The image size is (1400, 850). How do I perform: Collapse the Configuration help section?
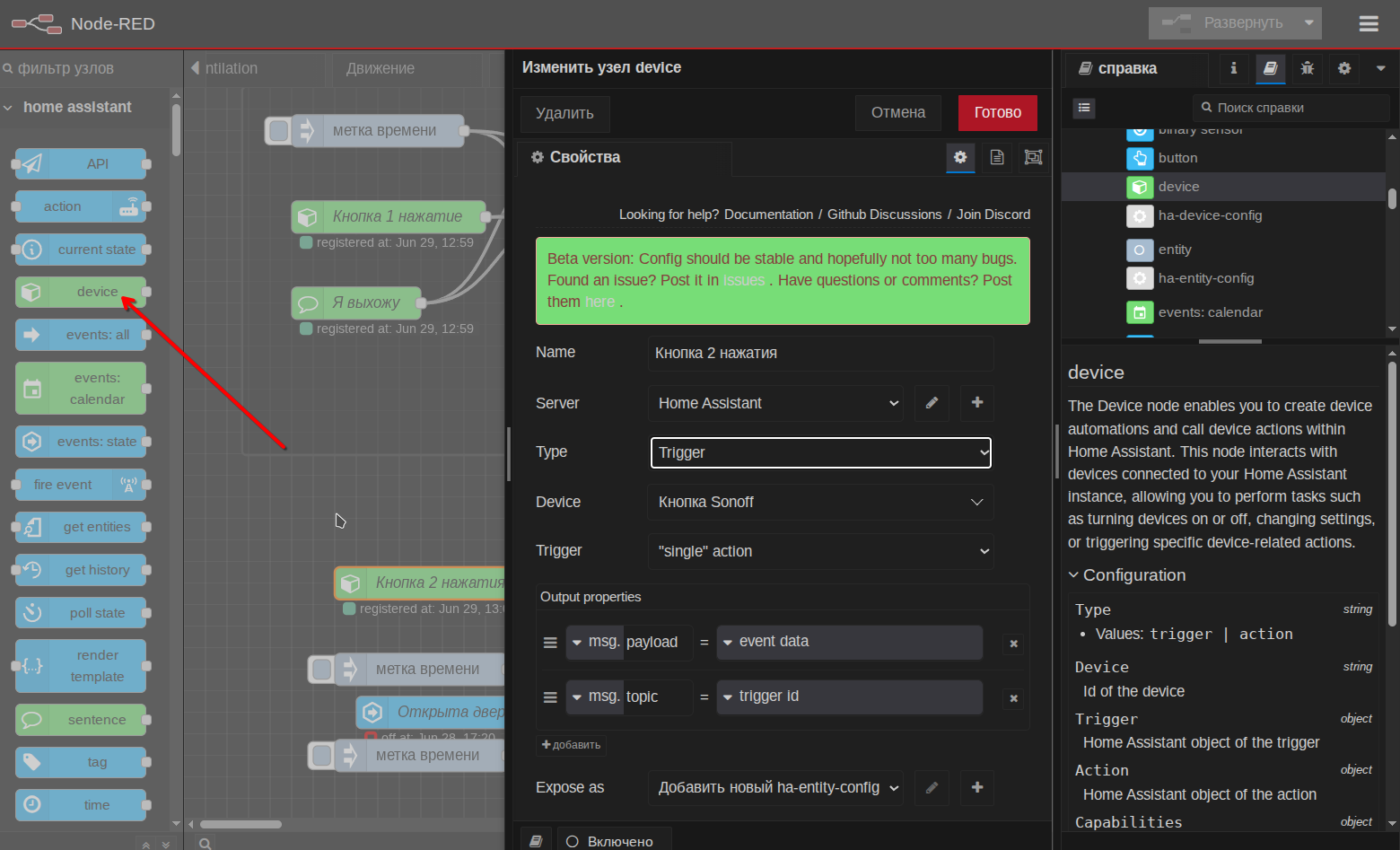(x=1127, y=575)
